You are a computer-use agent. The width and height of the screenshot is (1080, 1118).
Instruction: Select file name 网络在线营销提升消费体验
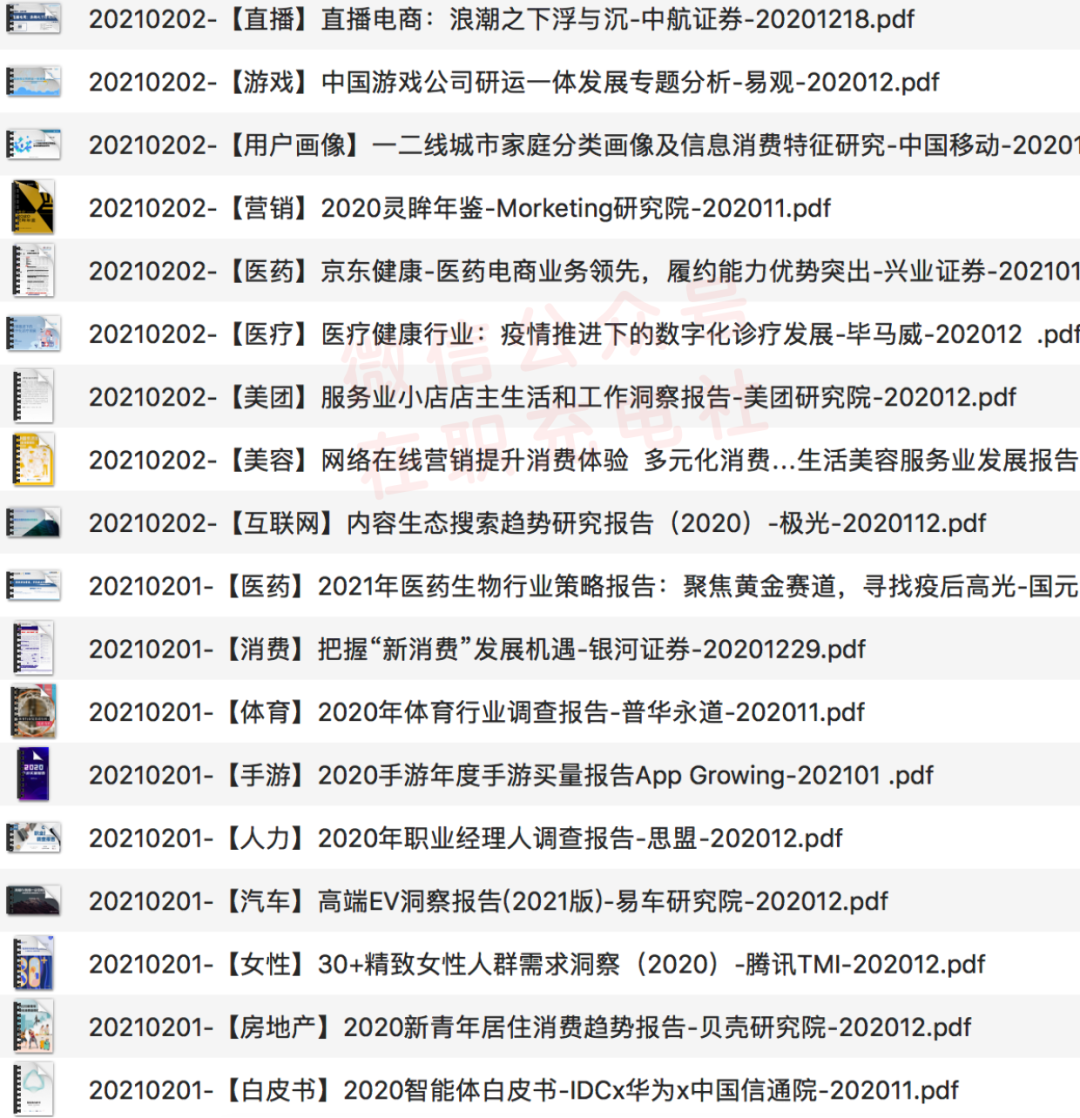tap(584, 460)
